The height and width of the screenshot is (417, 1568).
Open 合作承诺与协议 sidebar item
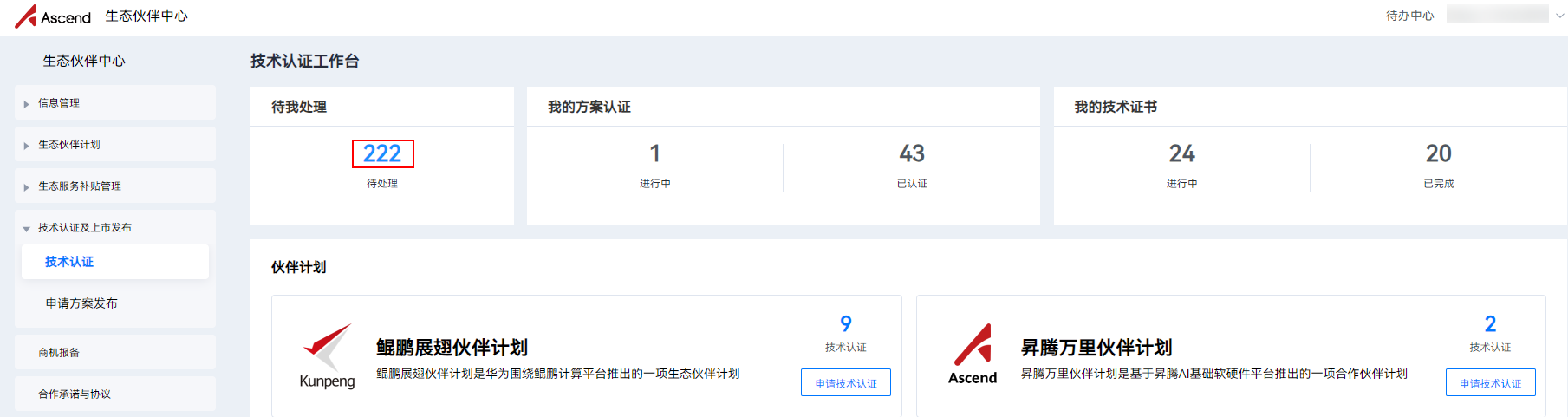click(x=115, y=394)
